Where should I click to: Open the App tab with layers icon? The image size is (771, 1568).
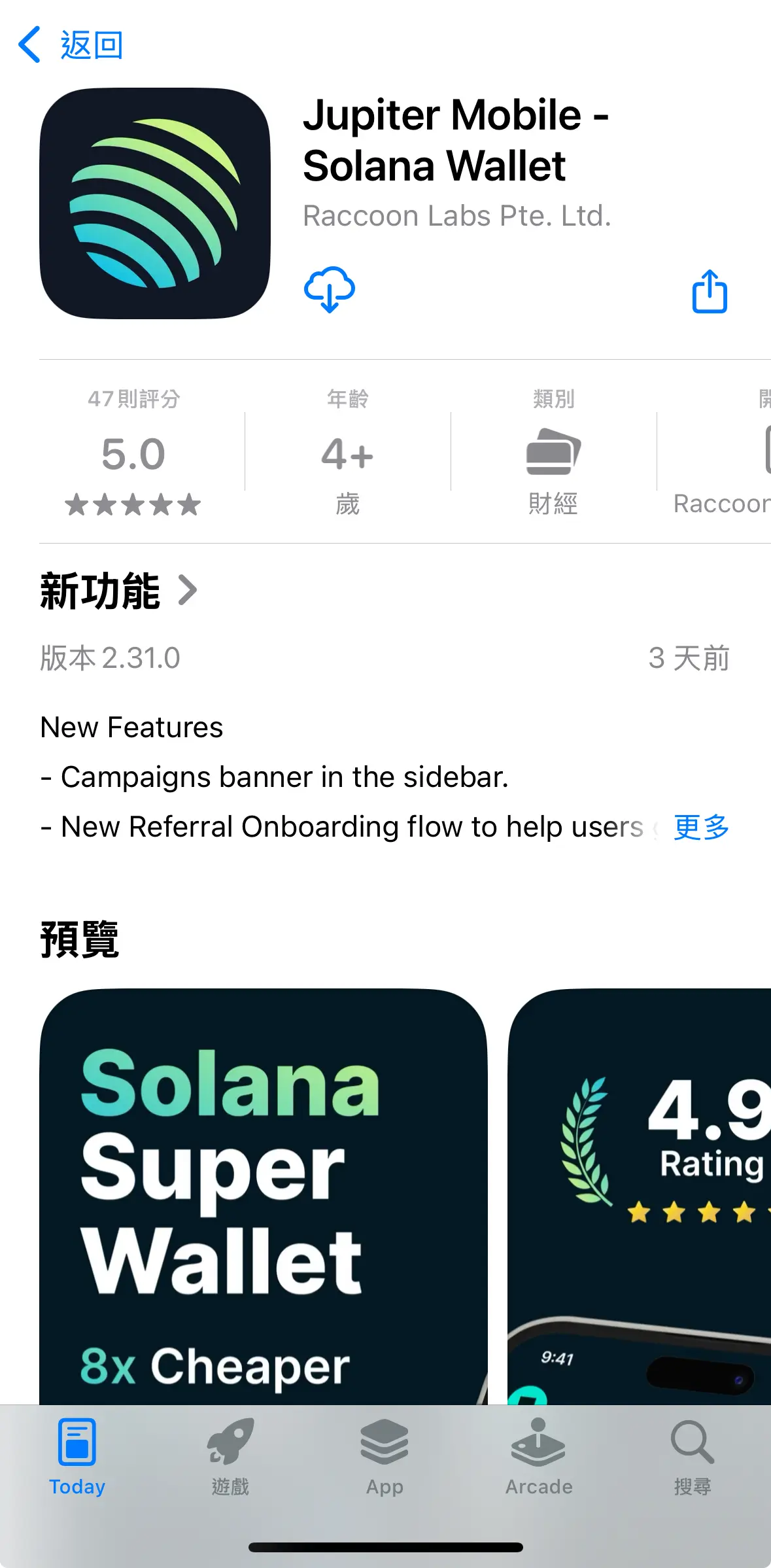pos(385,1457)
